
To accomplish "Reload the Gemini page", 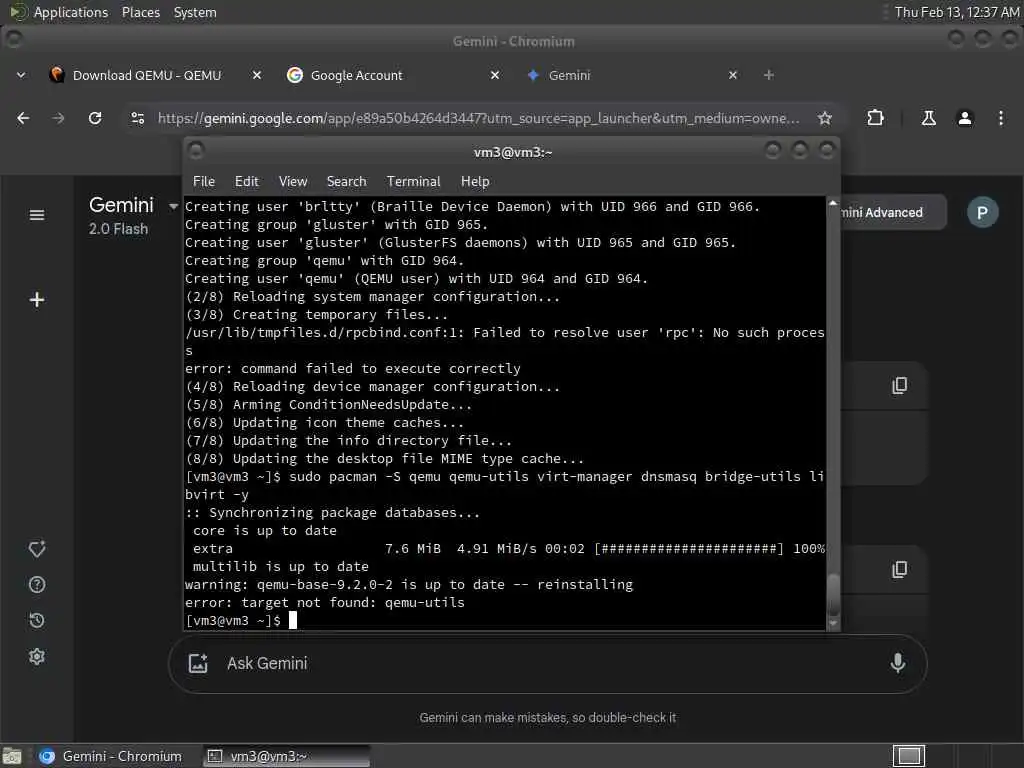I will 95,118.
